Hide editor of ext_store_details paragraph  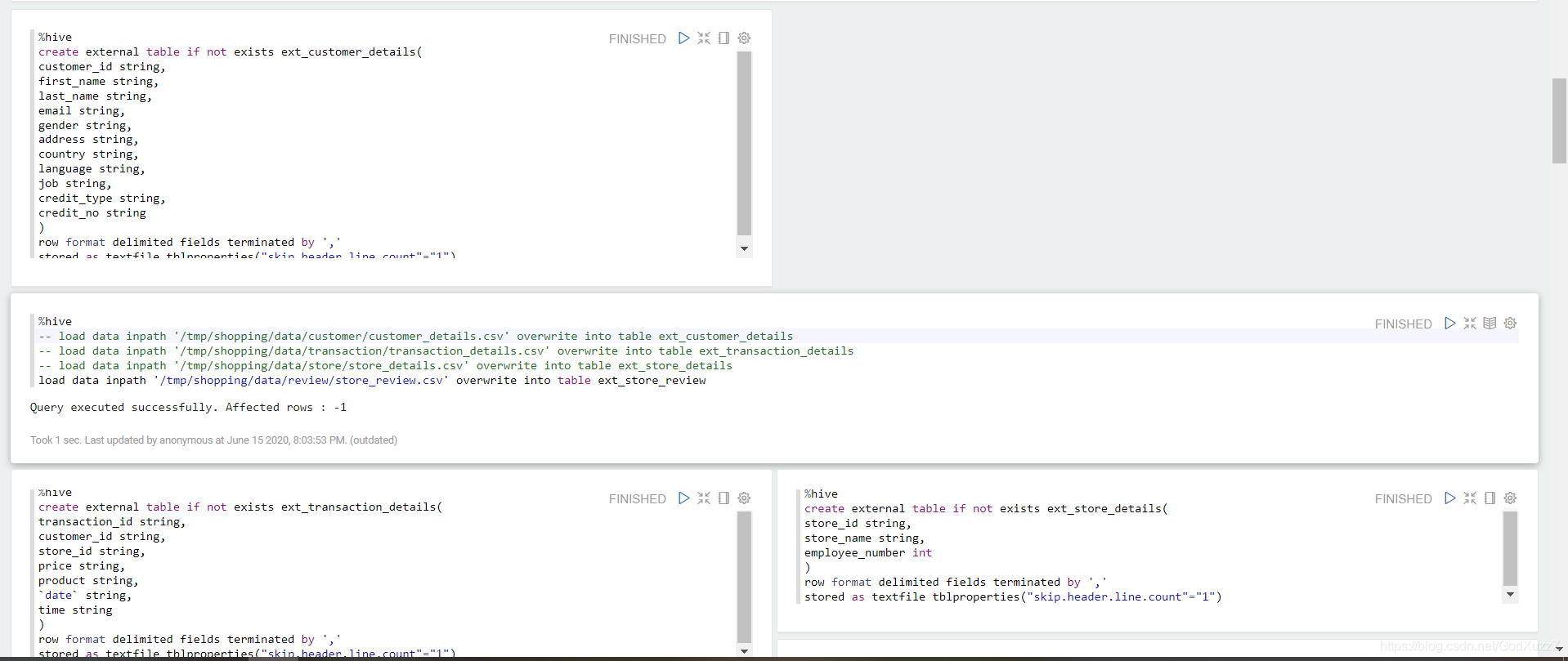point(1470,498)
